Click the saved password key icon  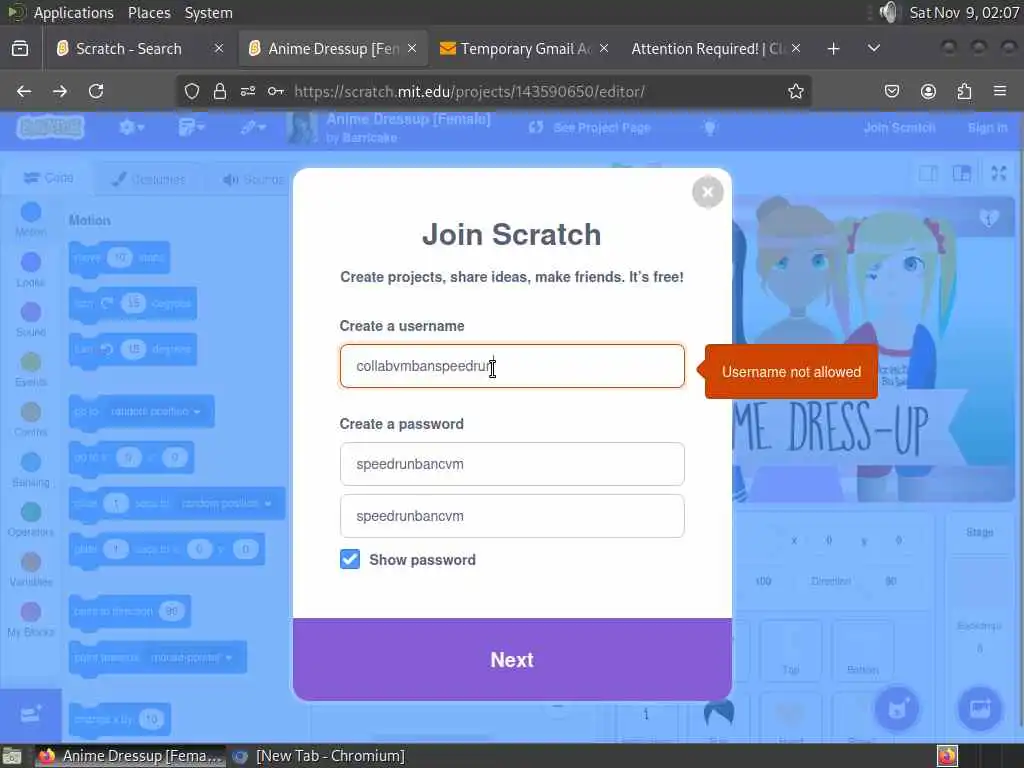click(x=276, y=91)
